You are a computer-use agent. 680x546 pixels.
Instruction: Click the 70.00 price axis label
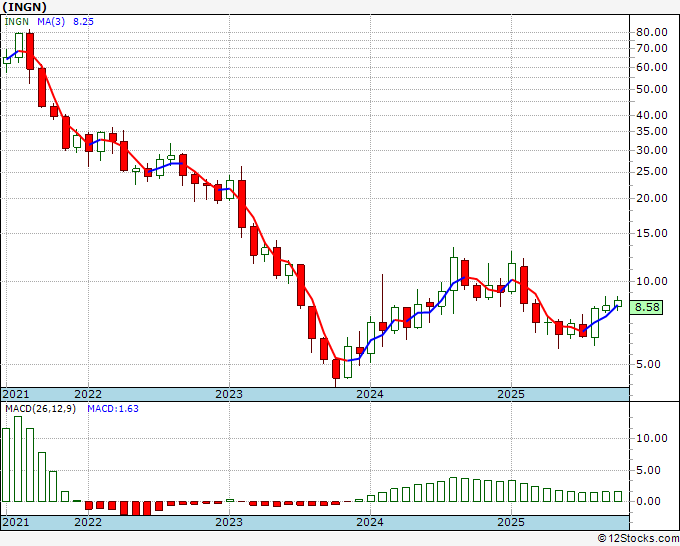(652, 48)
